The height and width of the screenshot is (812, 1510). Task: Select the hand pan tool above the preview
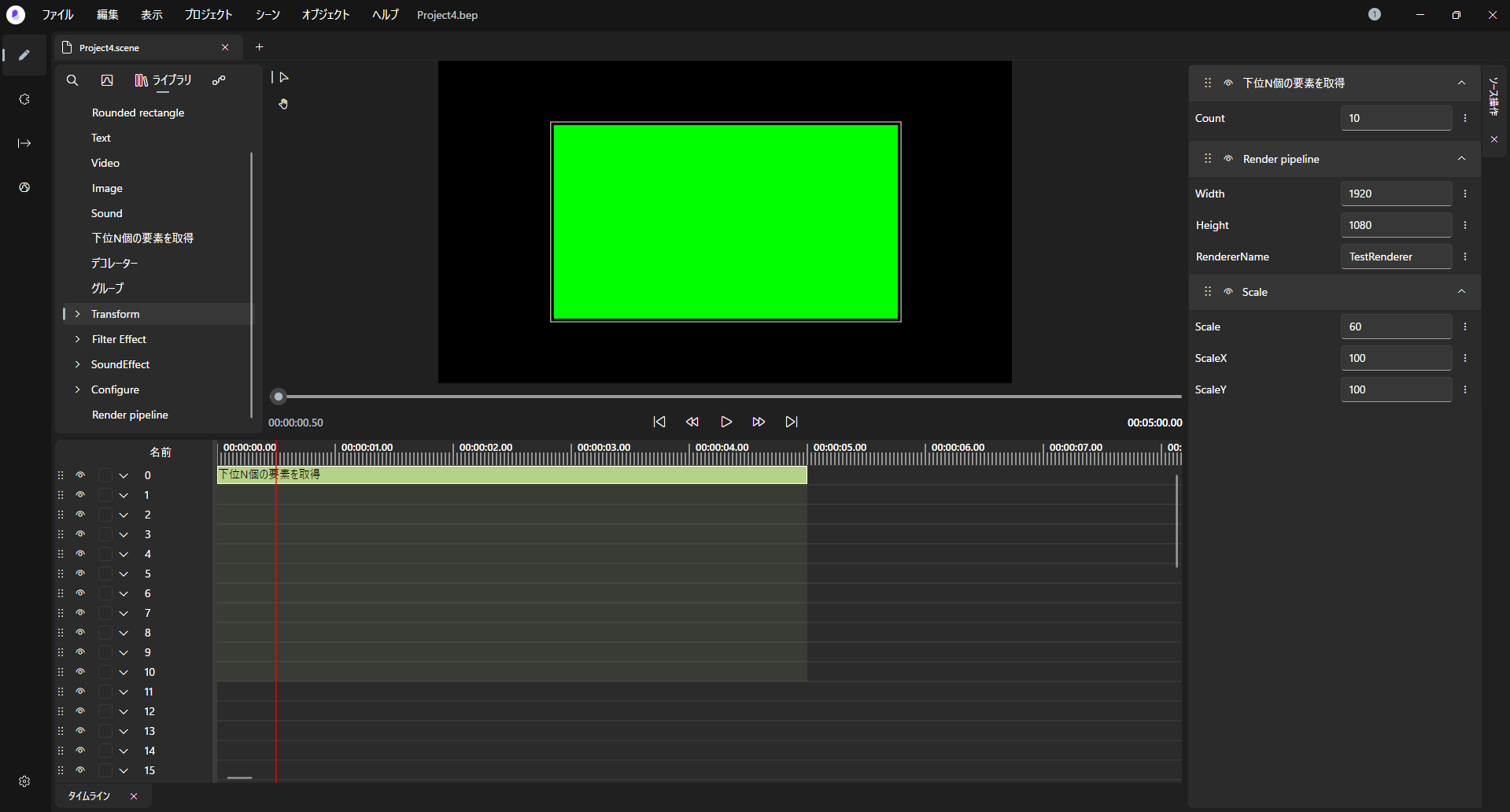pos(283,103)
